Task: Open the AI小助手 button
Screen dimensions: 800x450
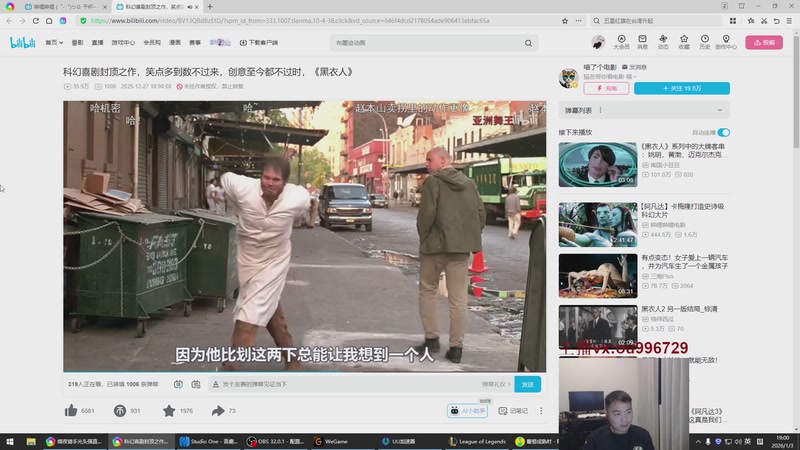Action: coord(467,411)
